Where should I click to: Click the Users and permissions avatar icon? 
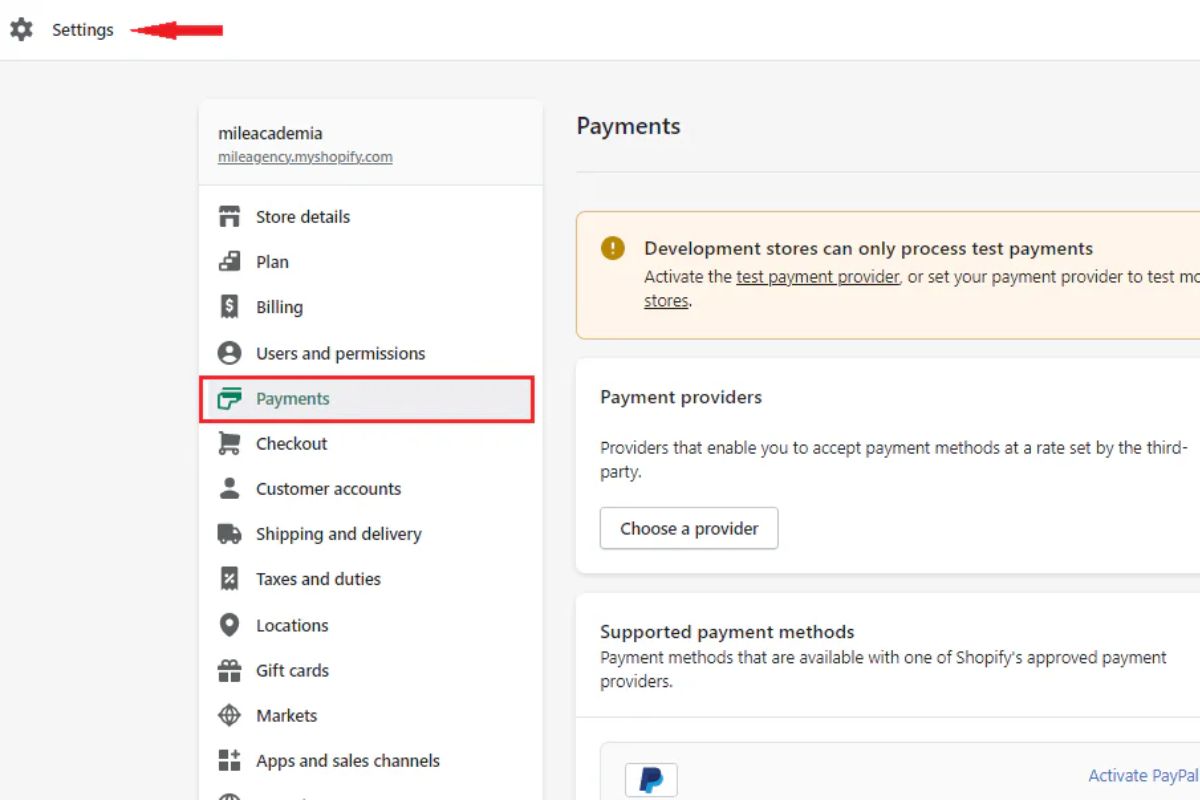coord(230,353)
